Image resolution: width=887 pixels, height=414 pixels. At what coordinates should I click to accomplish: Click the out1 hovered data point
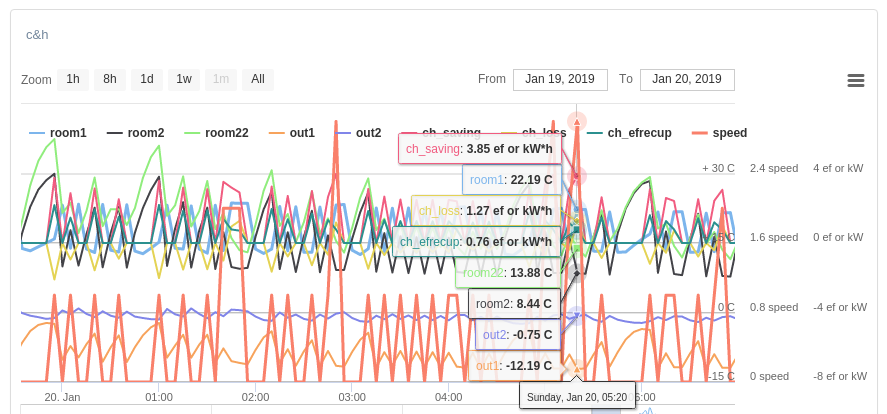pos(577,366)
